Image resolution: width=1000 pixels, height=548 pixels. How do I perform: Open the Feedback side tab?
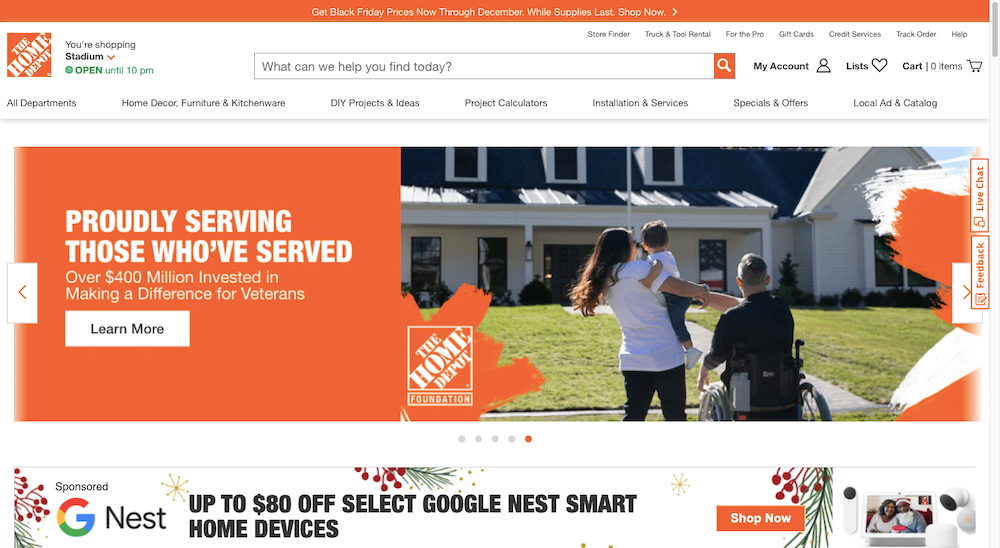[x=980, y=272]
